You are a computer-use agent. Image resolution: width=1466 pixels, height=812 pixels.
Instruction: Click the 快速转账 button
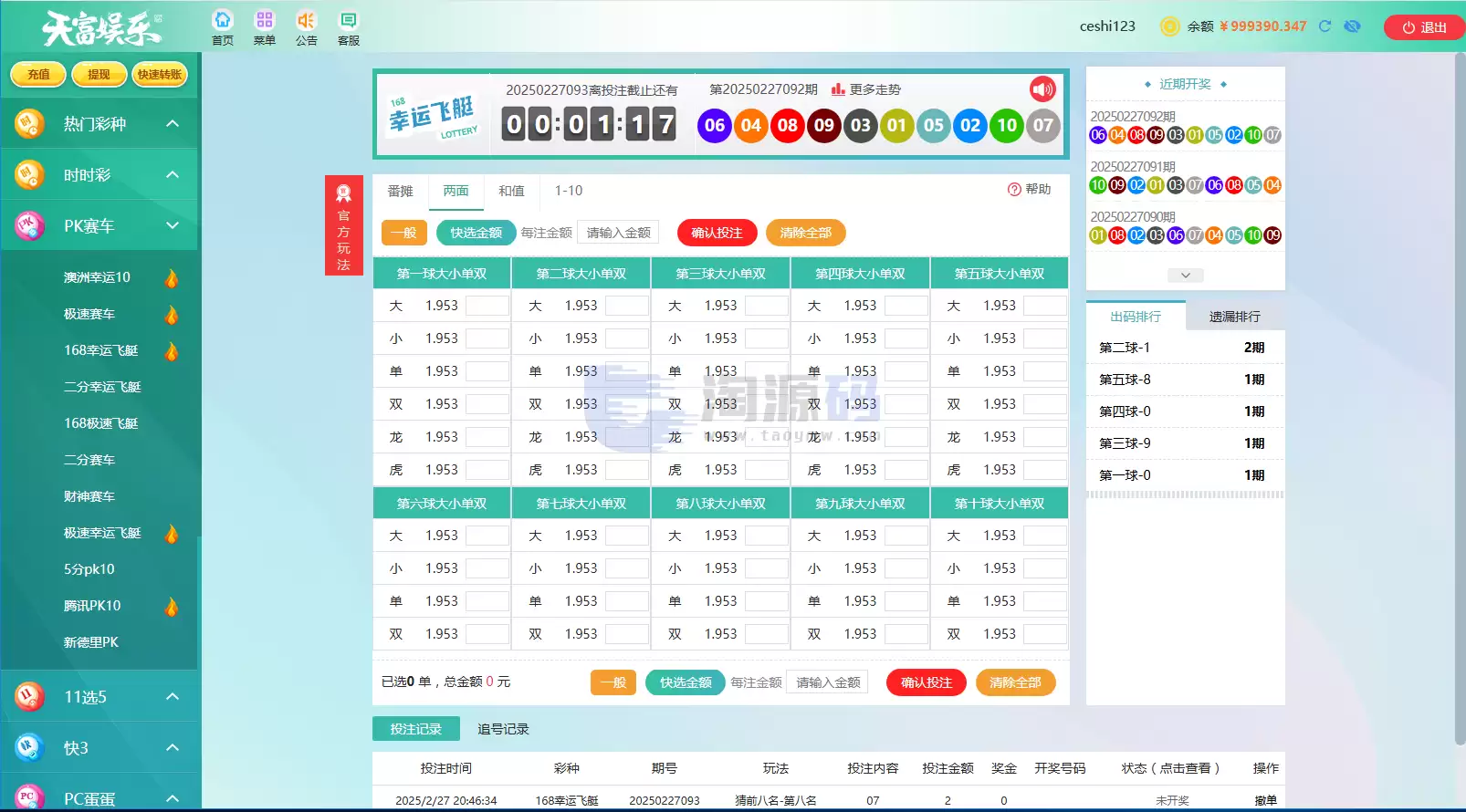160,75
